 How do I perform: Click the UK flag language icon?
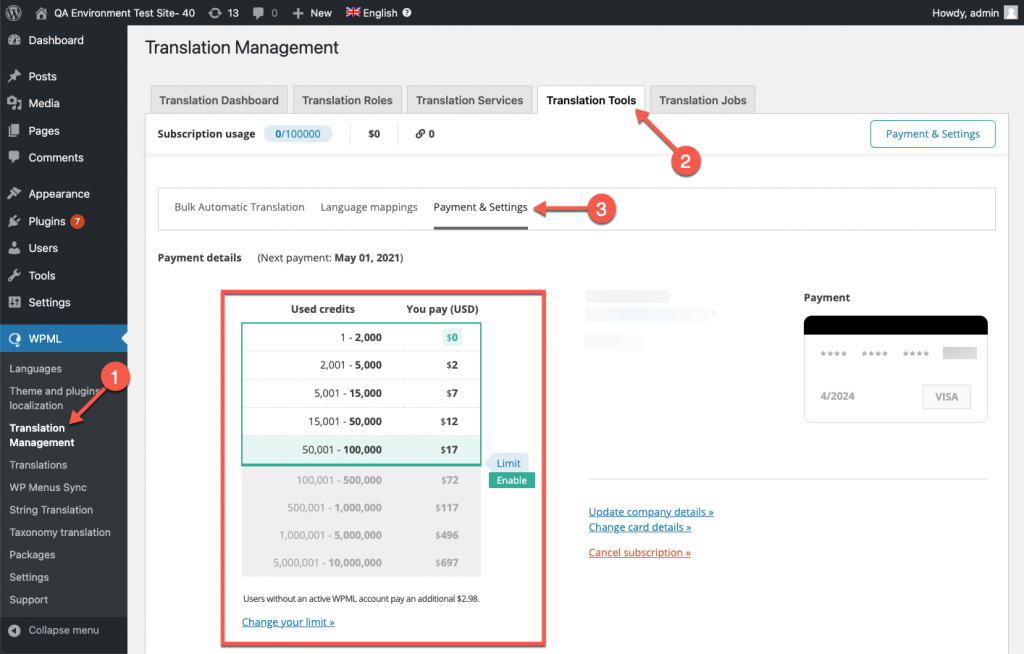[353, 12]
